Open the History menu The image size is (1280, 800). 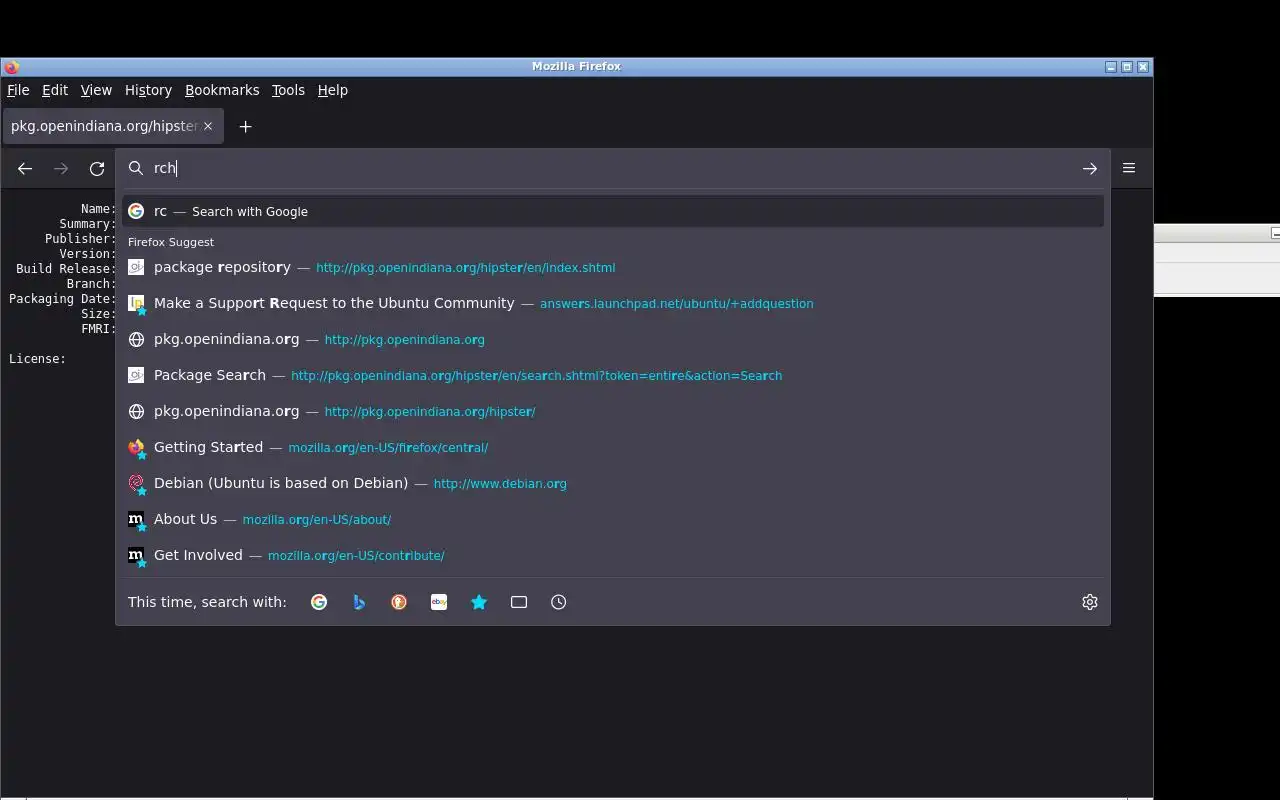148,90
